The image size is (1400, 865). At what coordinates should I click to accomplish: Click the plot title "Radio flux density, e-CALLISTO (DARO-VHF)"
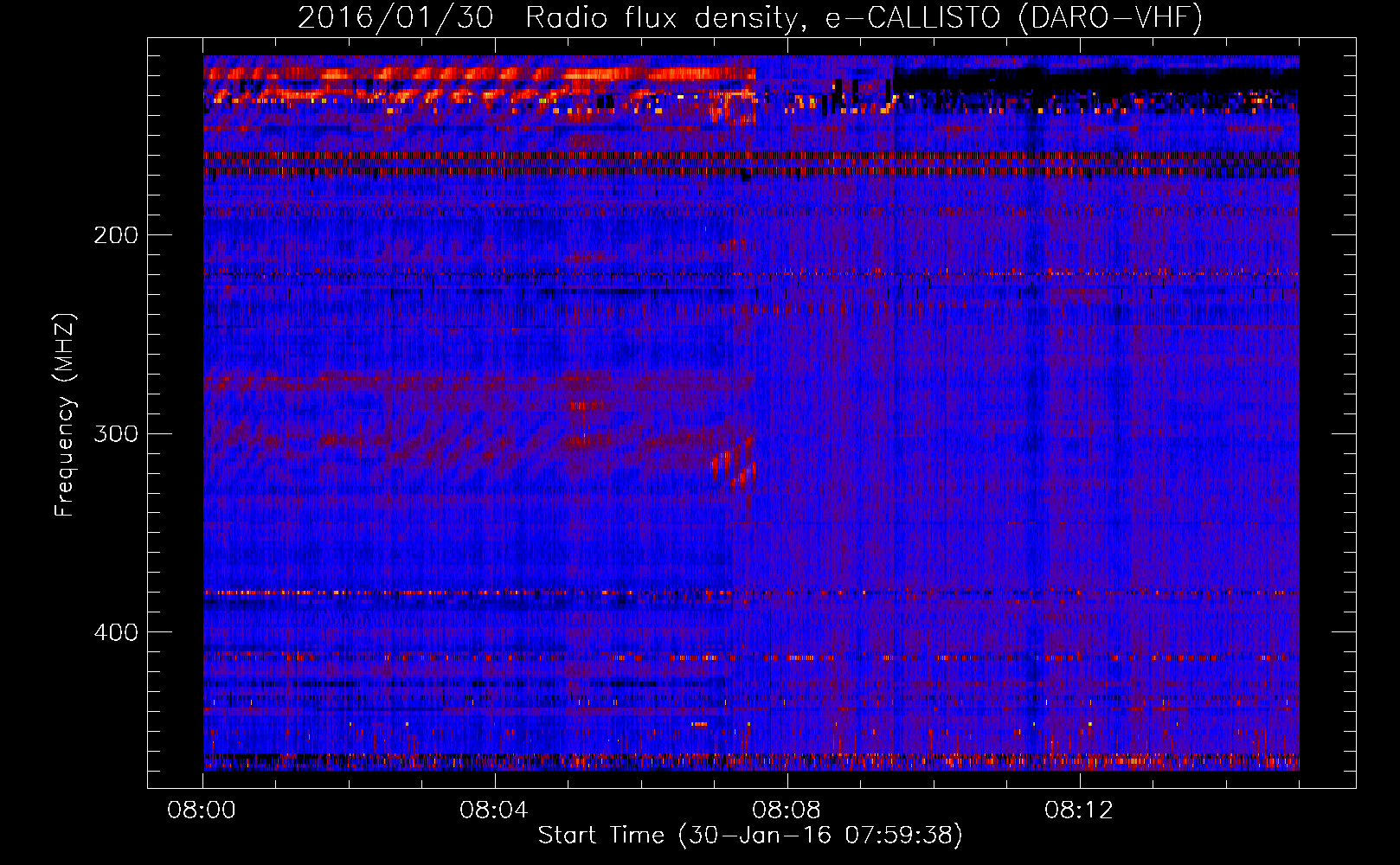point(864,17)
